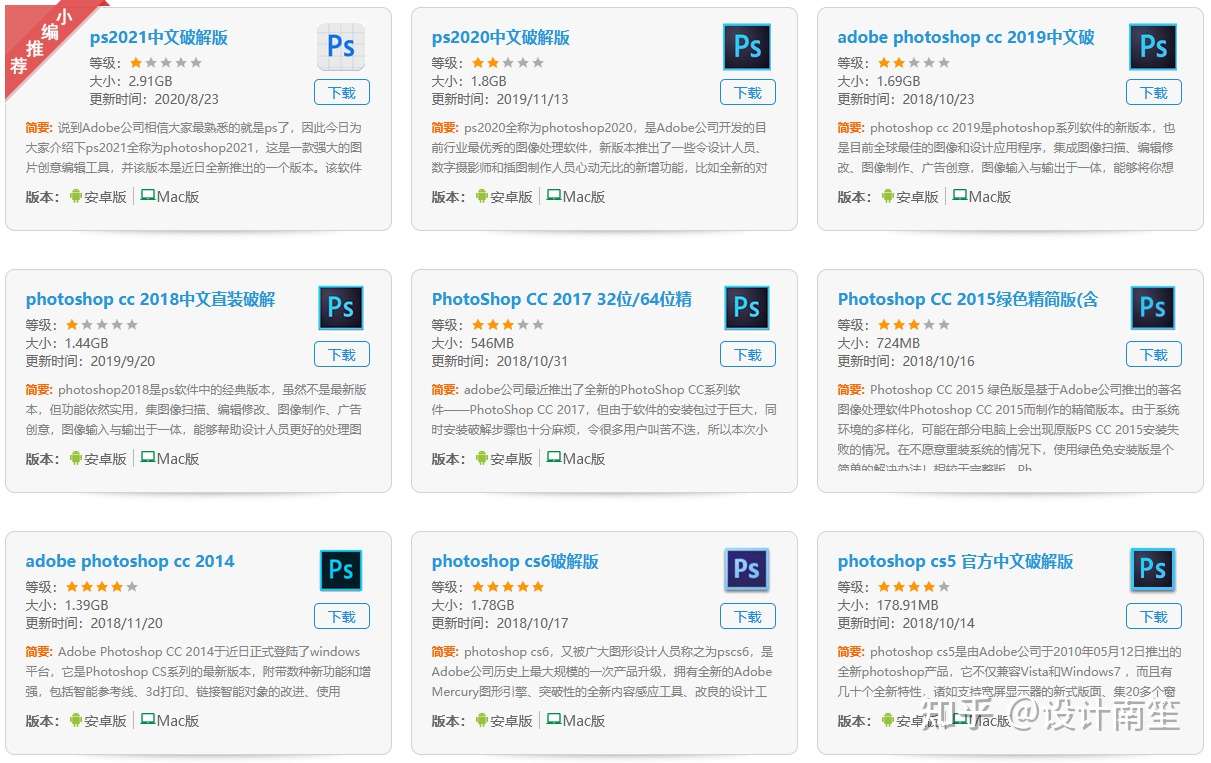Click Android icon in cc 2019 card
The image size is (1211, 763).
click(x=887, y=196)
